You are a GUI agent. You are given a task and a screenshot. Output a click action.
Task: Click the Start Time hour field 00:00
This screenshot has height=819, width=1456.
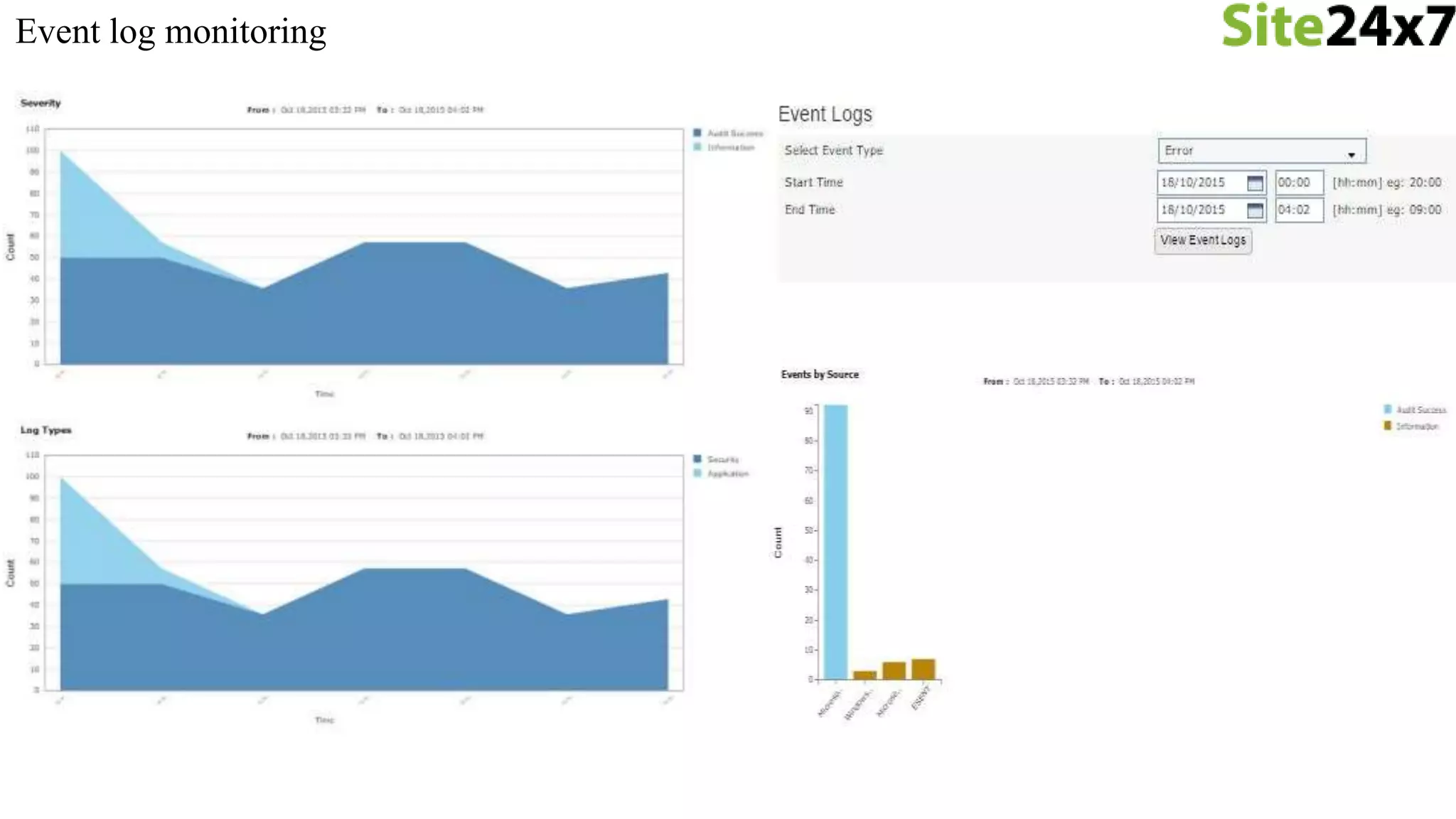[x=1299, y=183]
